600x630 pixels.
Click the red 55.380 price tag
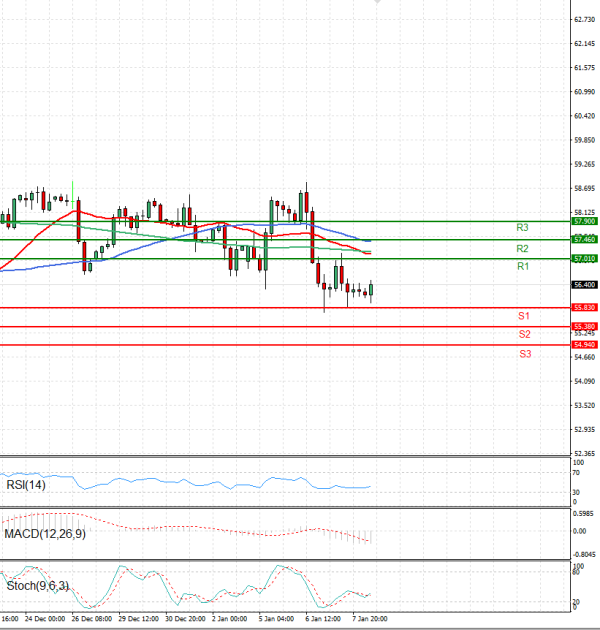(584, 327)
